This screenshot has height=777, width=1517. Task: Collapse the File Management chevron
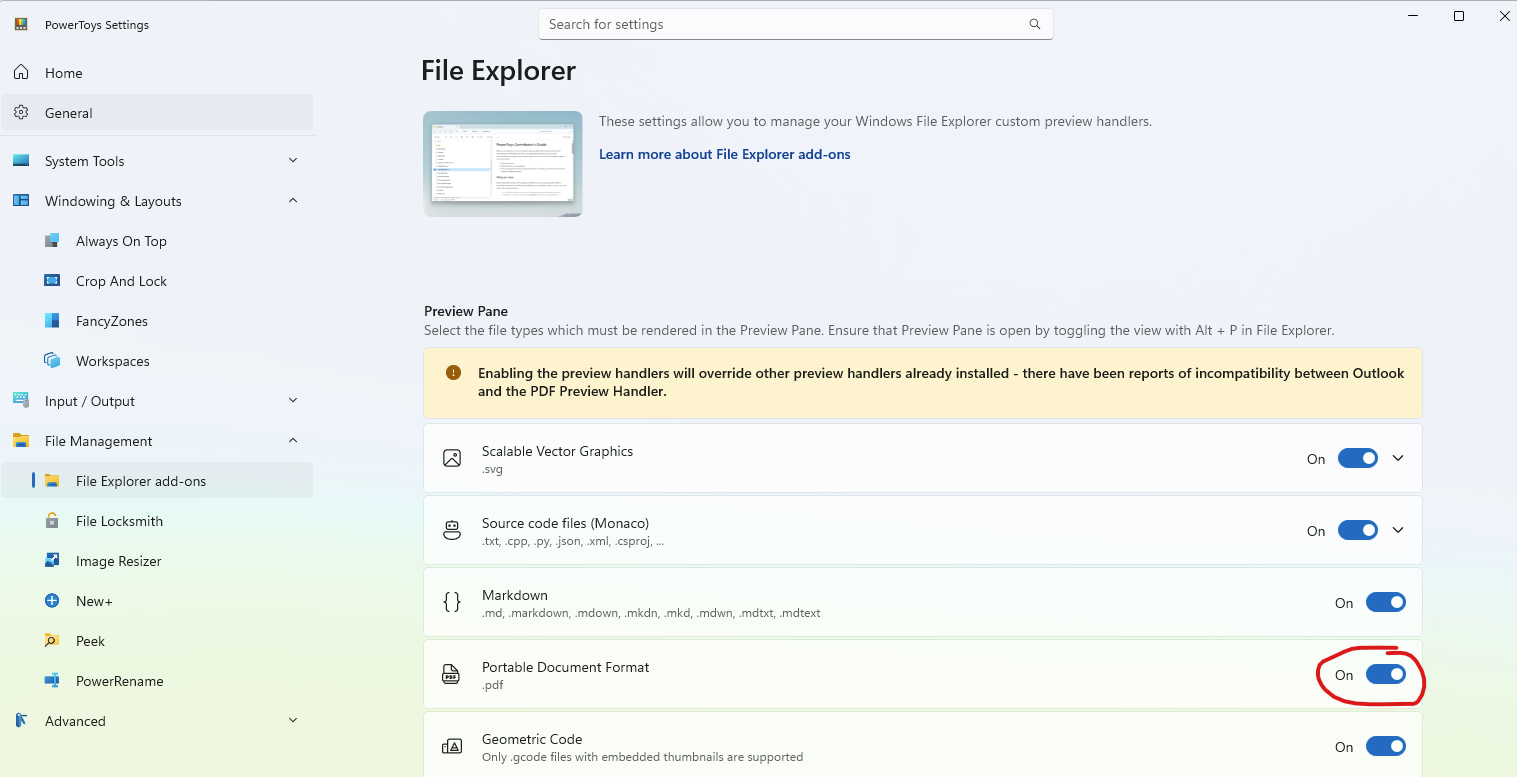point(293,441)
